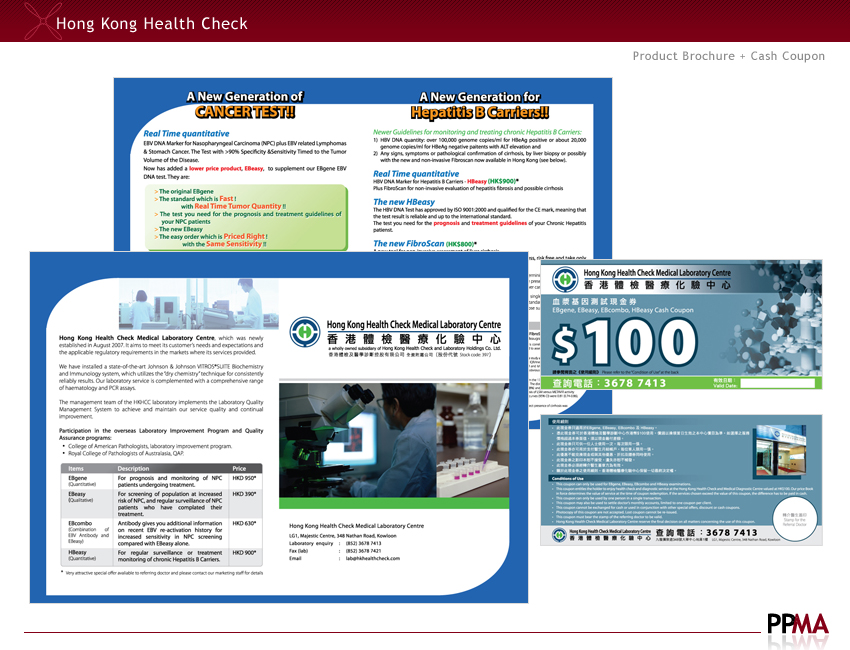Click the fax number '(852) 3678 7421'

click(x=364, y=551)
